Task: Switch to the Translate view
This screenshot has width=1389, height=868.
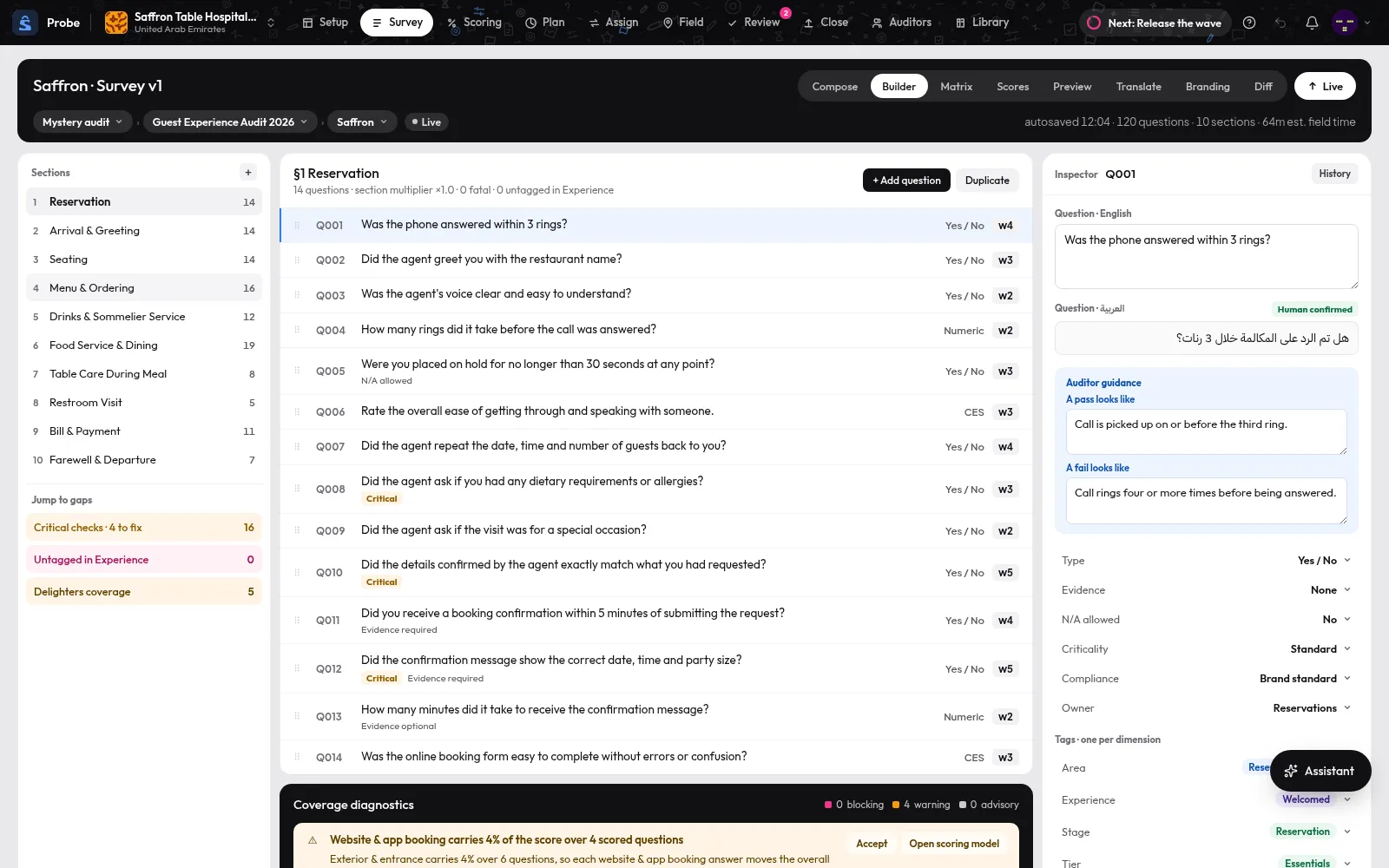Action: tap(1138, 87)
